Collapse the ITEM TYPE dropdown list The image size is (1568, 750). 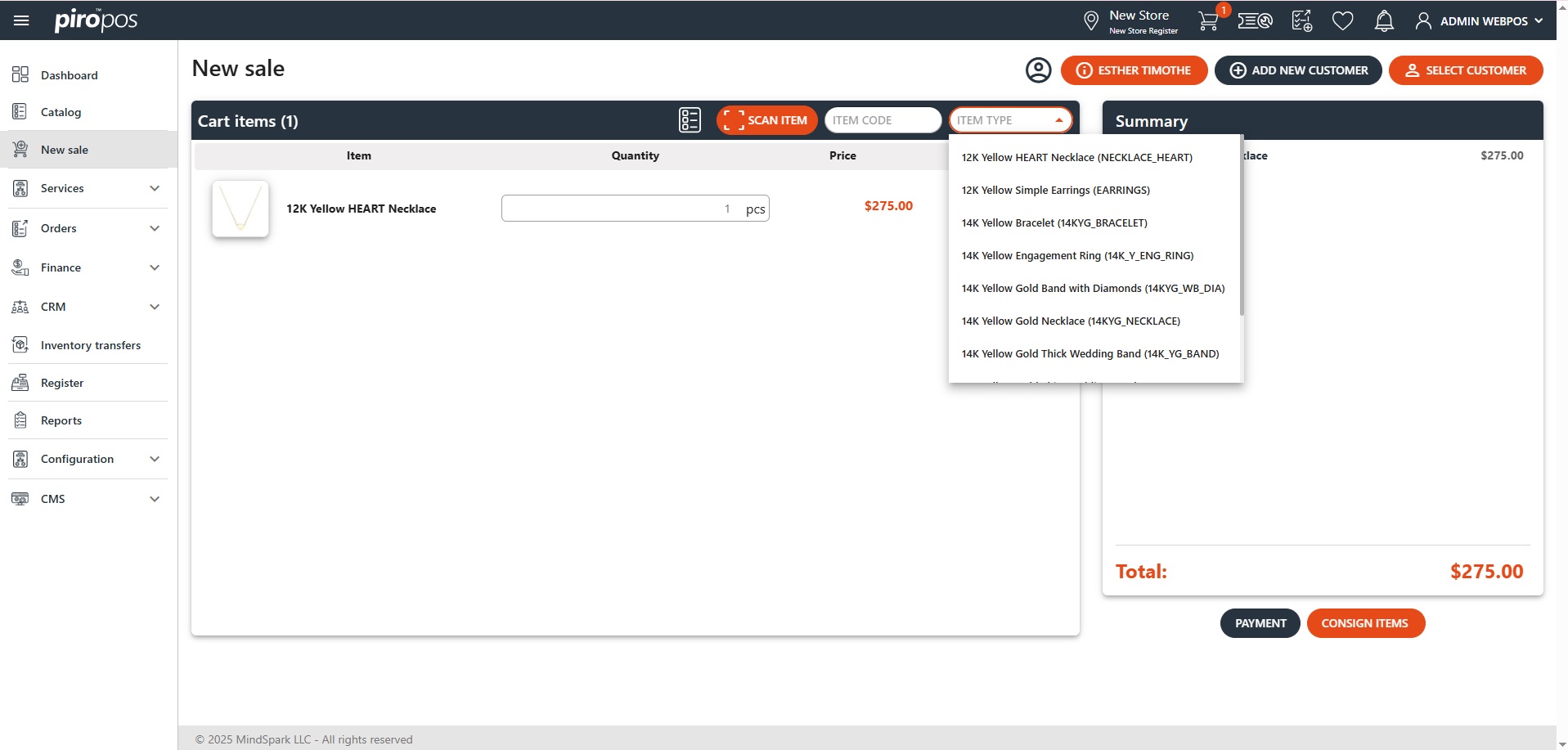tap(1058, 120)
